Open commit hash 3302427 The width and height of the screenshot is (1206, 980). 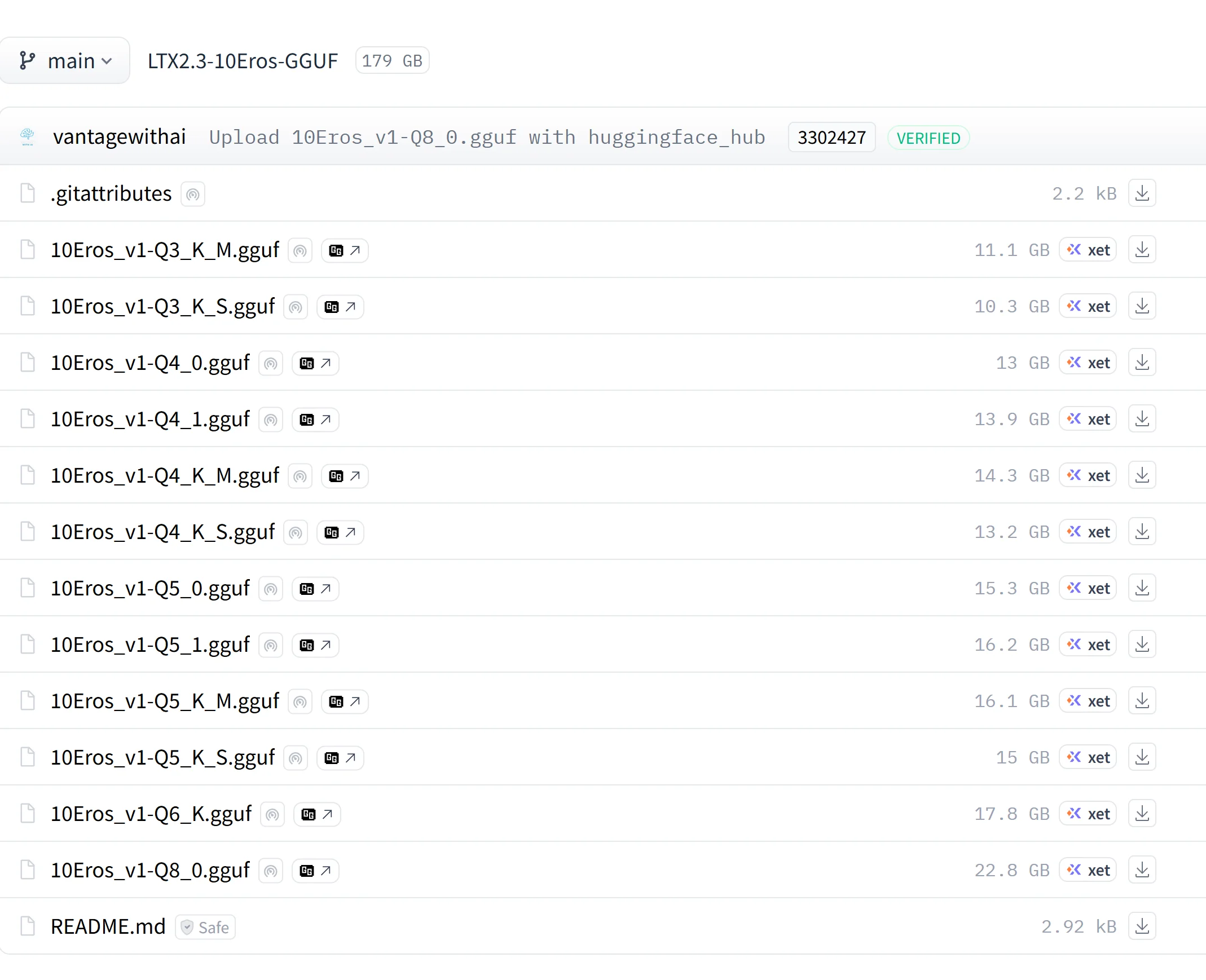(831, 137)
